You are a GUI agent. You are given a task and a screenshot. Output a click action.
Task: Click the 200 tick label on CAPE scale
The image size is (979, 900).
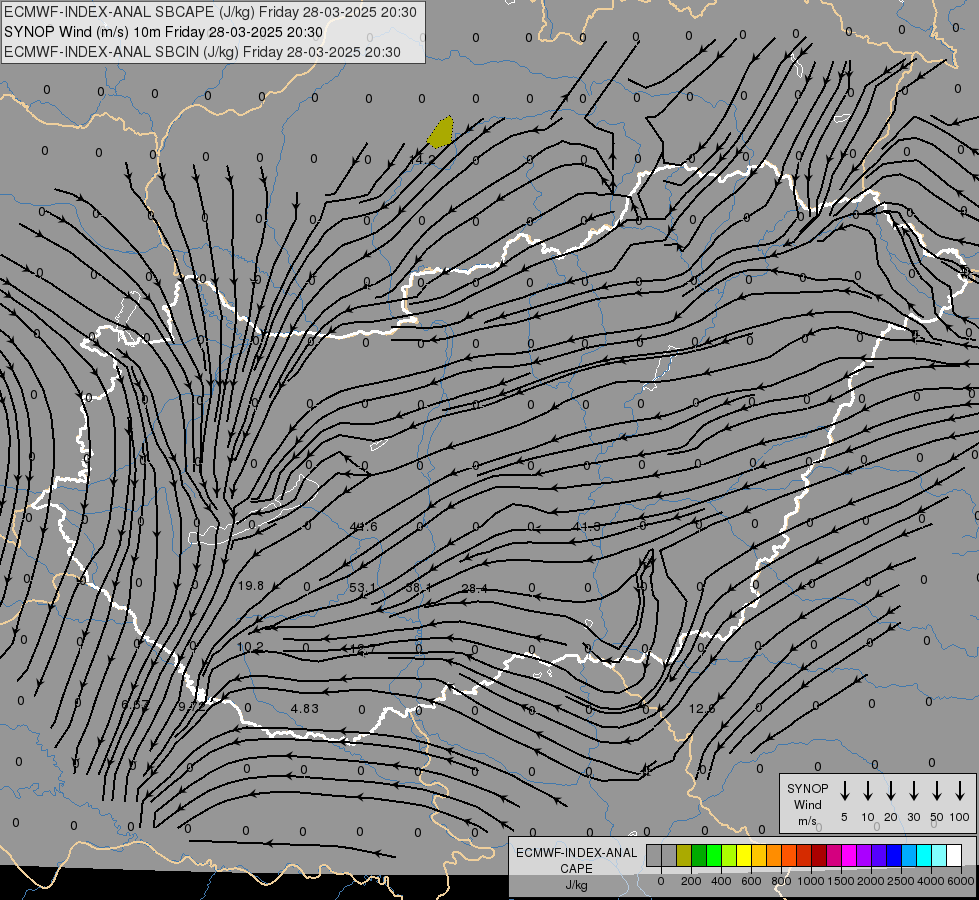click(x=691, y=881)
